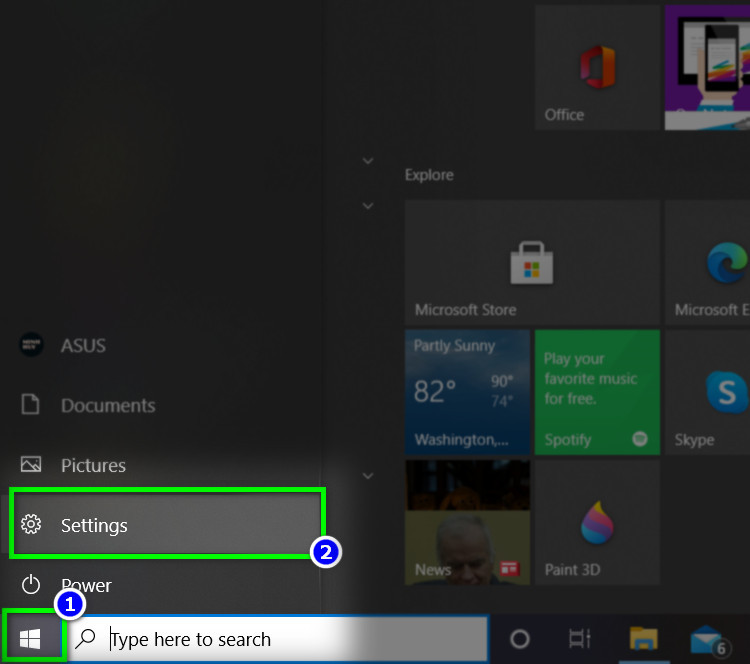Open the Microsoft Store tile
Viewport: 750px width, 664px height.
(532, 263)
